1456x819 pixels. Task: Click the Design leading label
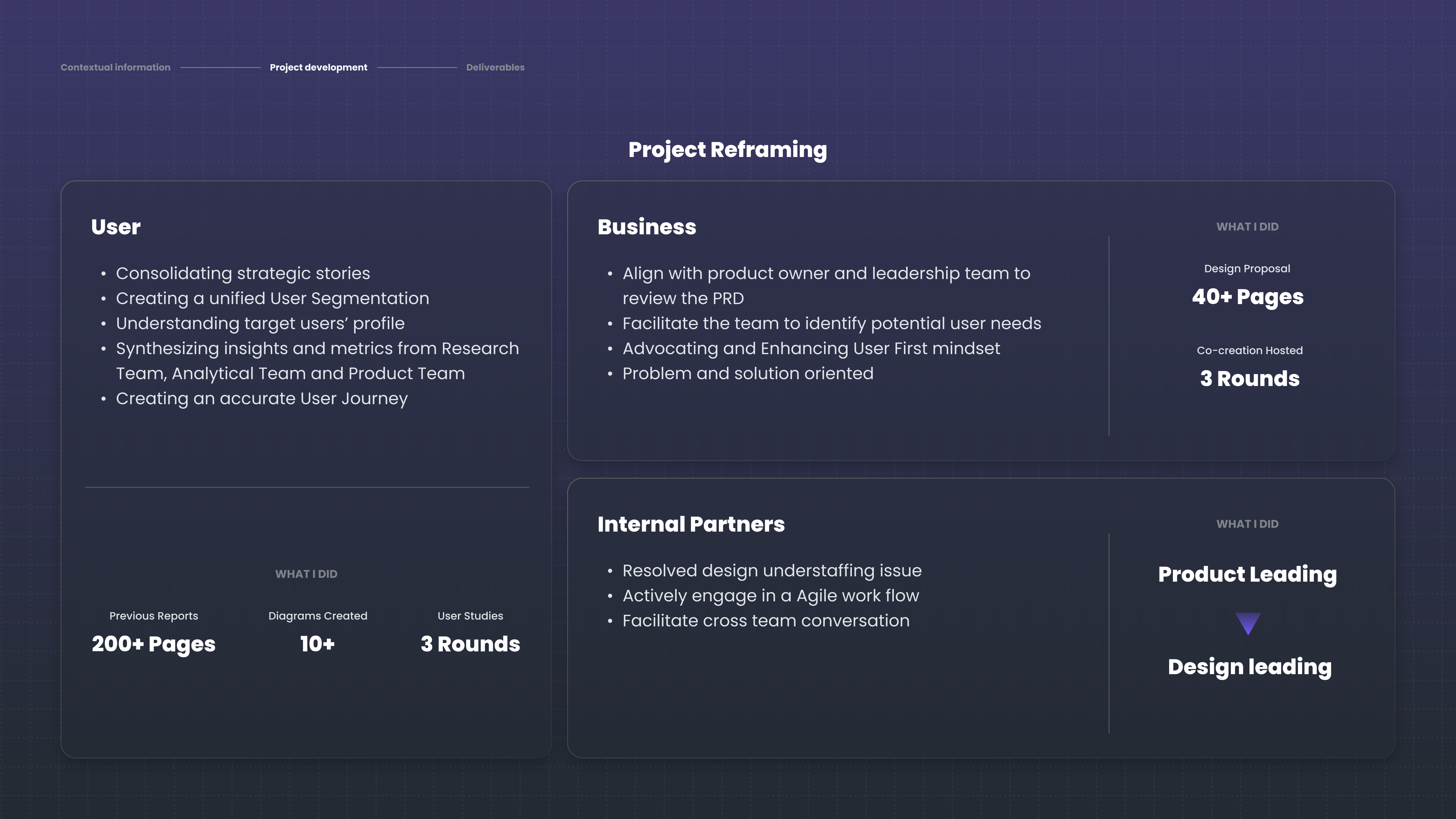pyautogui.click(x=1250, y=667)
